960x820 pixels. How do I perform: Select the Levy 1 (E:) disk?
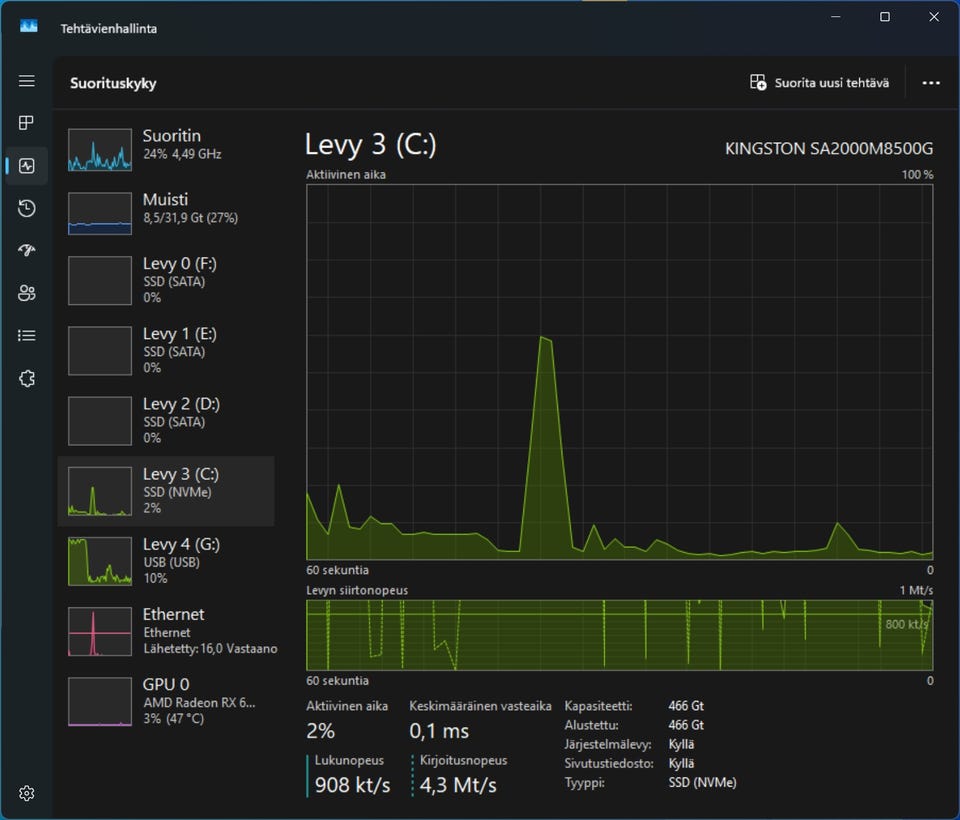click(x=166, y=350)
